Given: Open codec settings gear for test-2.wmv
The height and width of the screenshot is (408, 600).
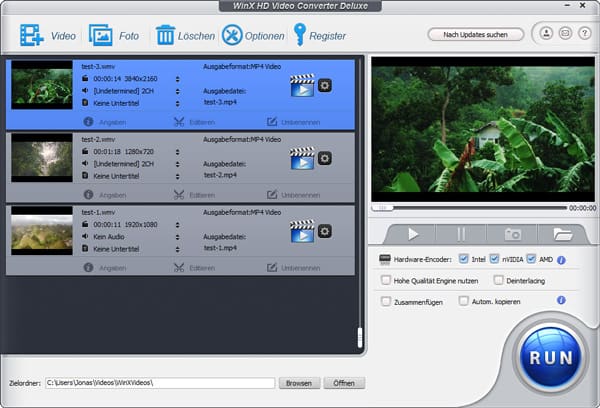Looking at the screenshot, I should (325, 158).
